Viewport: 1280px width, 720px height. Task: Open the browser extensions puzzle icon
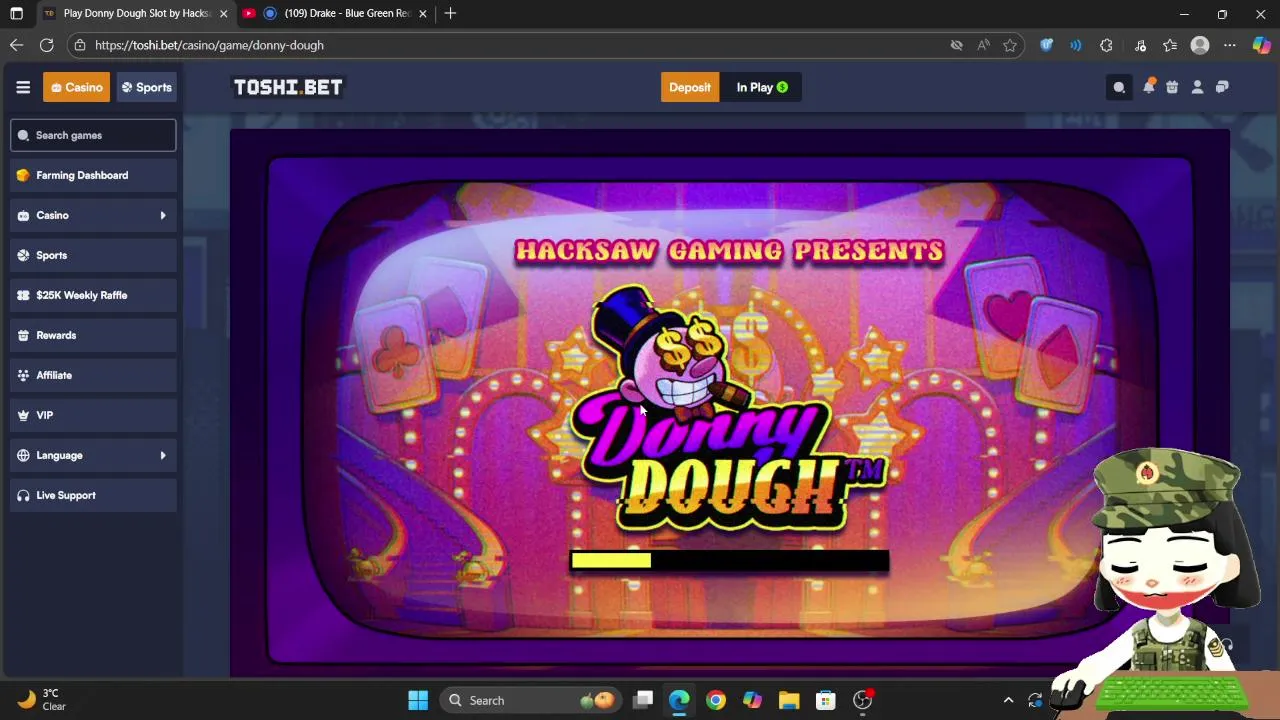[1106, 45]
